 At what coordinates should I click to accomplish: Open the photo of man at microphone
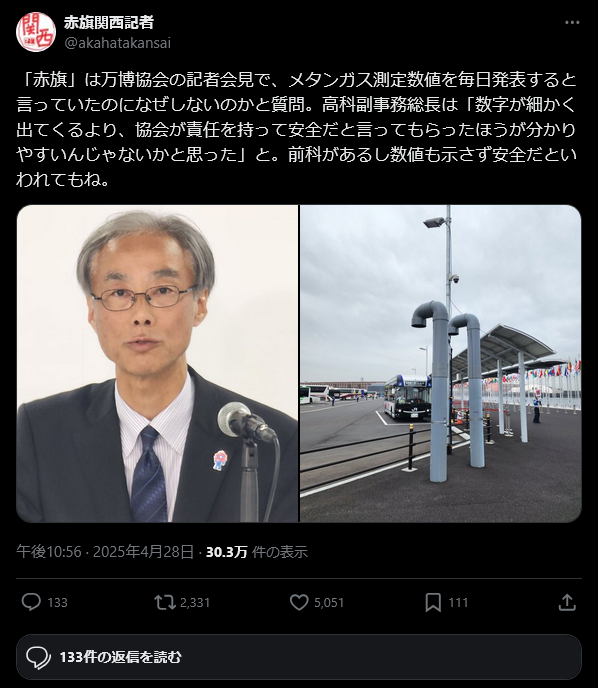(158, 364)
